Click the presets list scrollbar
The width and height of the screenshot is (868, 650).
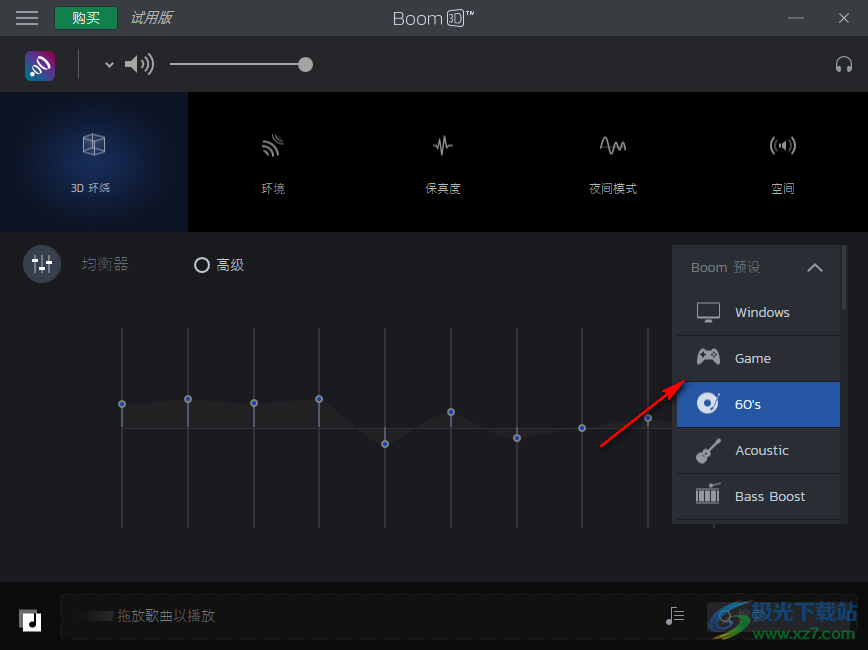[x=844, y=278]
